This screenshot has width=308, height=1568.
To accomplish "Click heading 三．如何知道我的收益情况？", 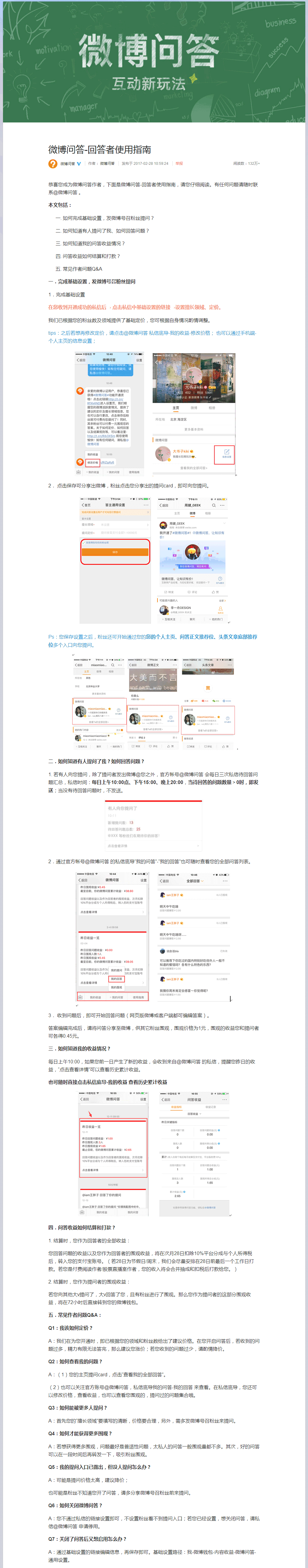I will tap(80, 1048).
